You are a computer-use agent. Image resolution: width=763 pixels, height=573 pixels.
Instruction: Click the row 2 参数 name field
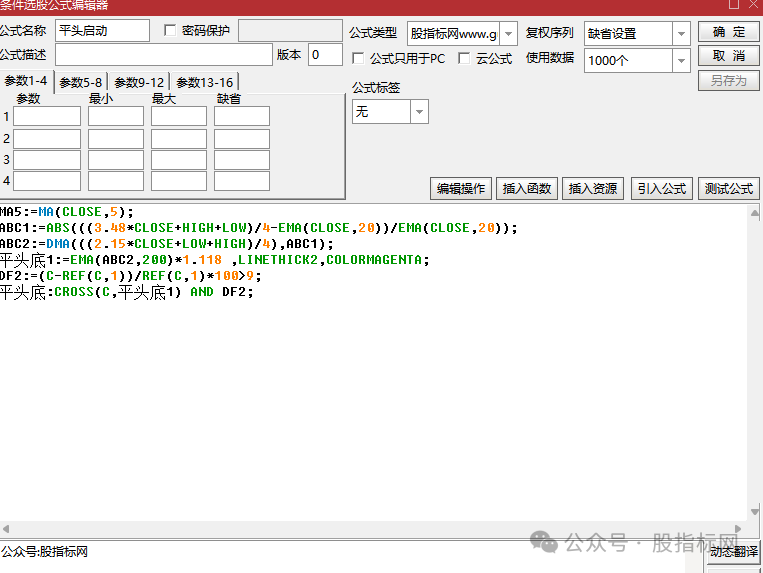(47, 139)
